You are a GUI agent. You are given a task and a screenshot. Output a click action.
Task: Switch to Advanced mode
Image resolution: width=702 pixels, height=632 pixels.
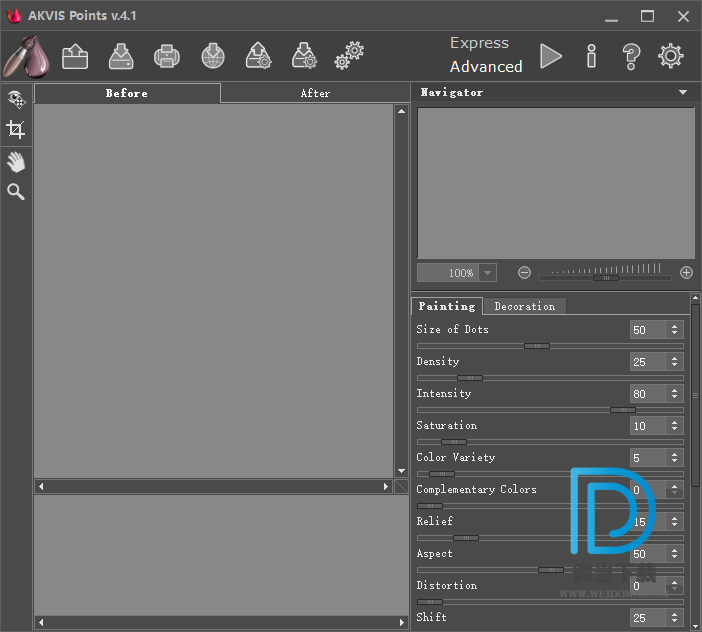[486, 67]
